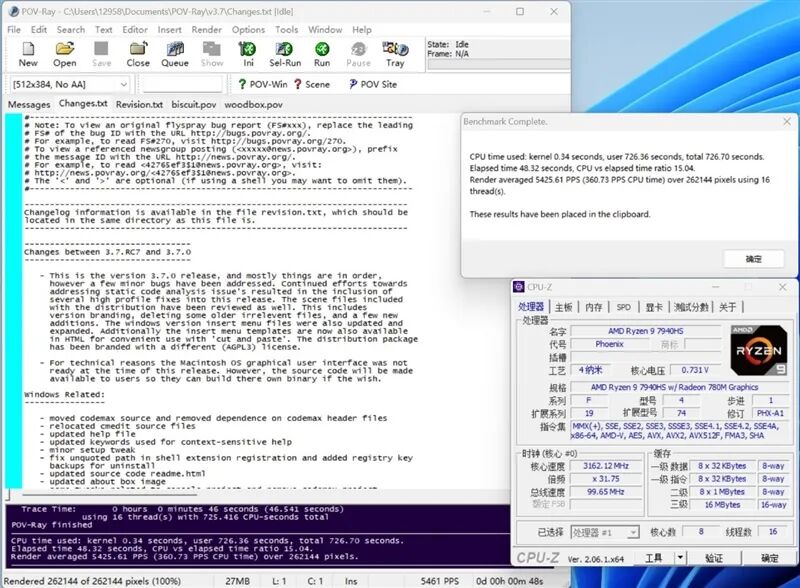The height and width of the screenshot is (588, 800).
Task: Click the 确定 button in CPU-Z
Action: pyautogui.click(x=770, y=558)
